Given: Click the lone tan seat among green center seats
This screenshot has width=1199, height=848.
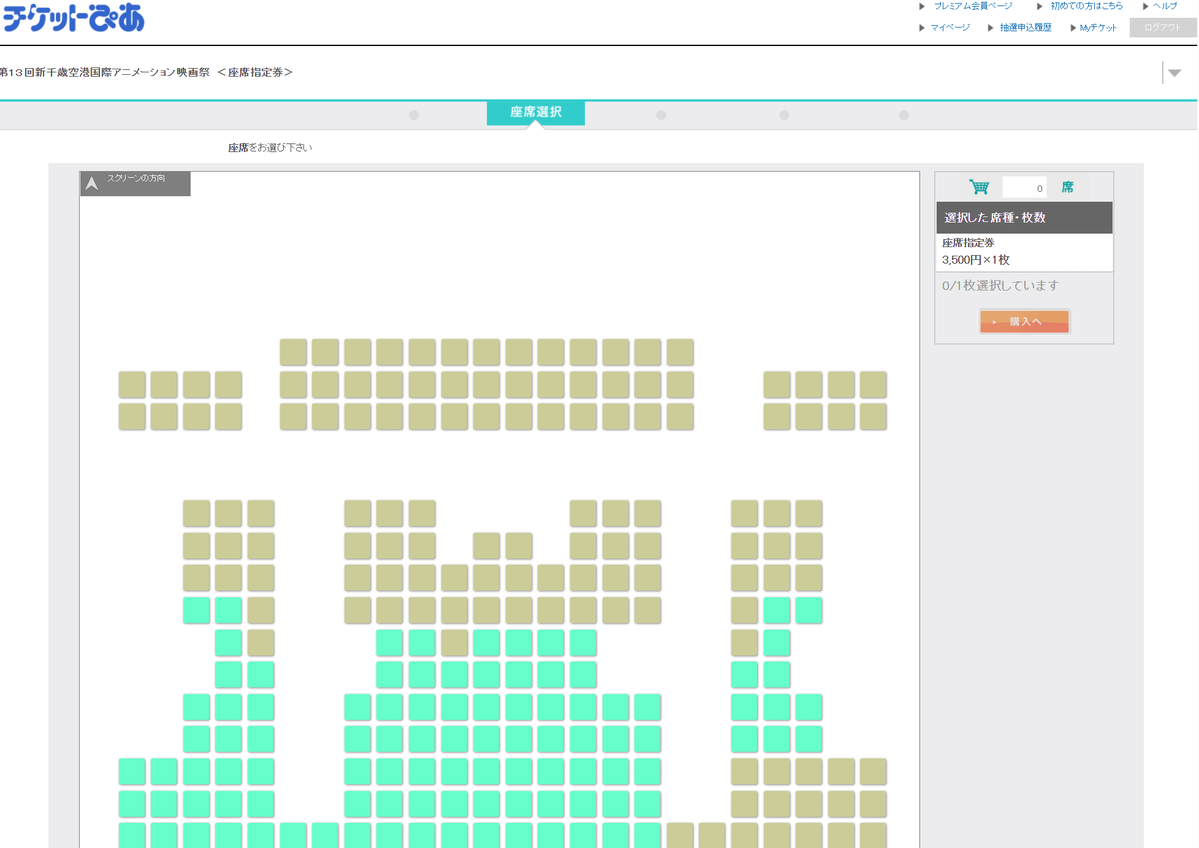Looking at the screenshot, I should tap(454, 643).
